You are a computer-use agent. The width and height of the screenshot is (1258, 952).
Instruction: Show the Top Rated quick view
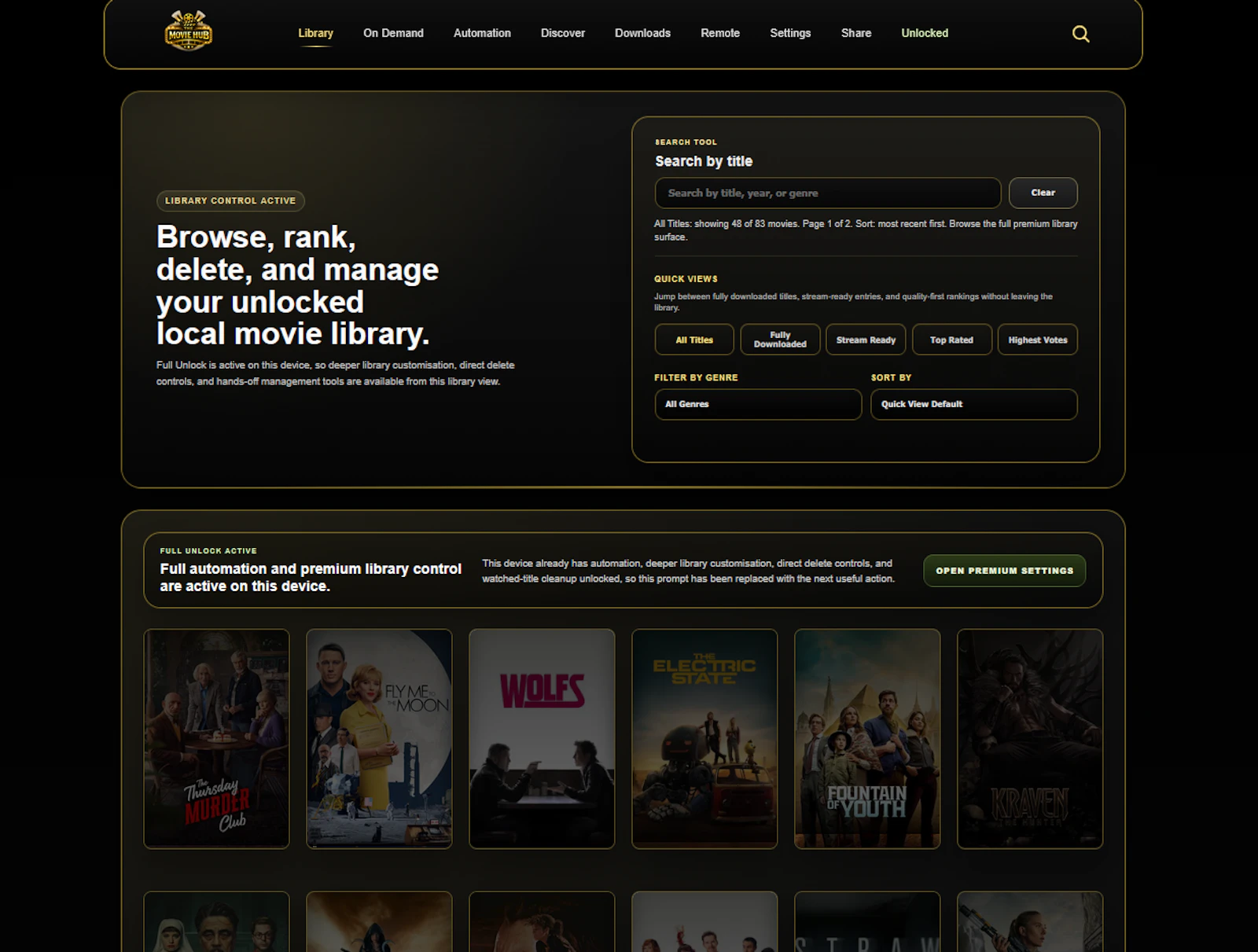[x=951, y=340]
